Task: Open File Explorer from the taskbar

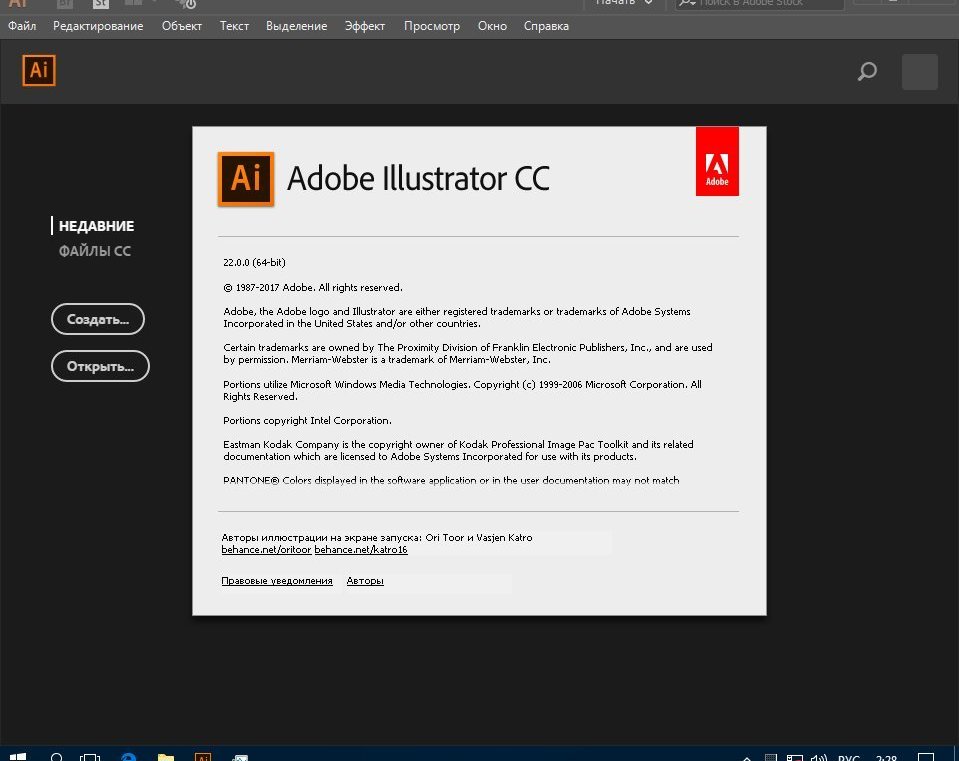Action: click(x=166, y=757)
